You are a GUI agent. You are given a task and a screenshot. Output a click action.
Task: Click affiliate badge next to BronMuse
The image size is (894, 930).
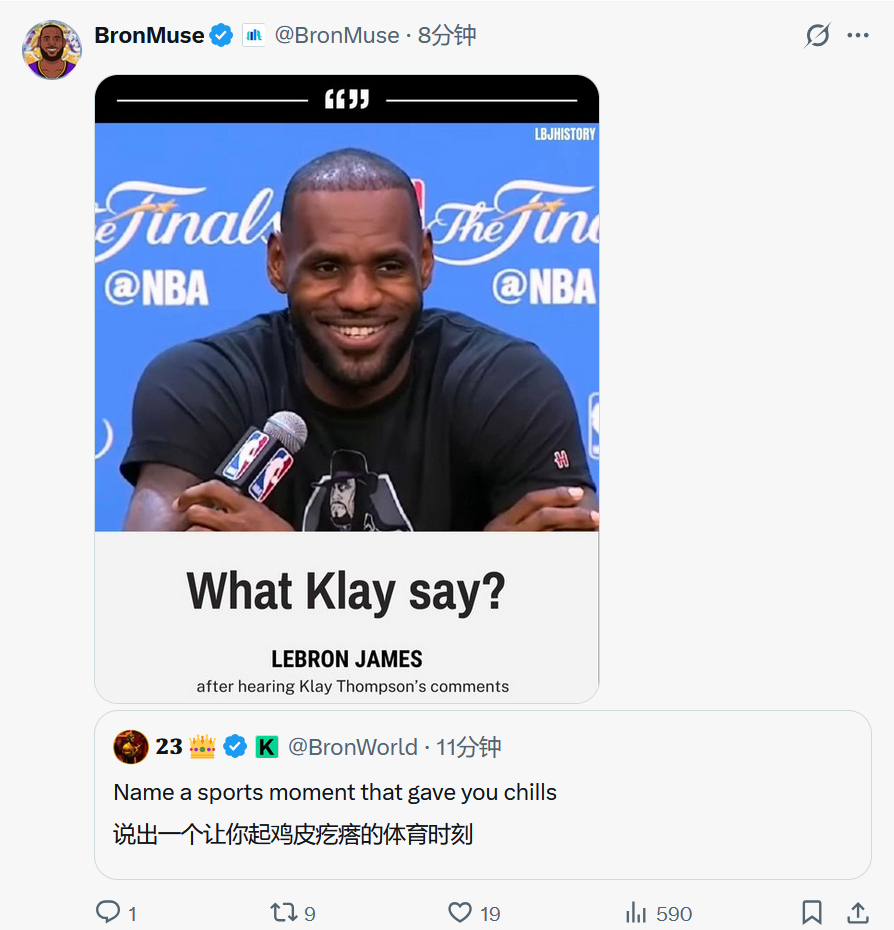[254, 36]
